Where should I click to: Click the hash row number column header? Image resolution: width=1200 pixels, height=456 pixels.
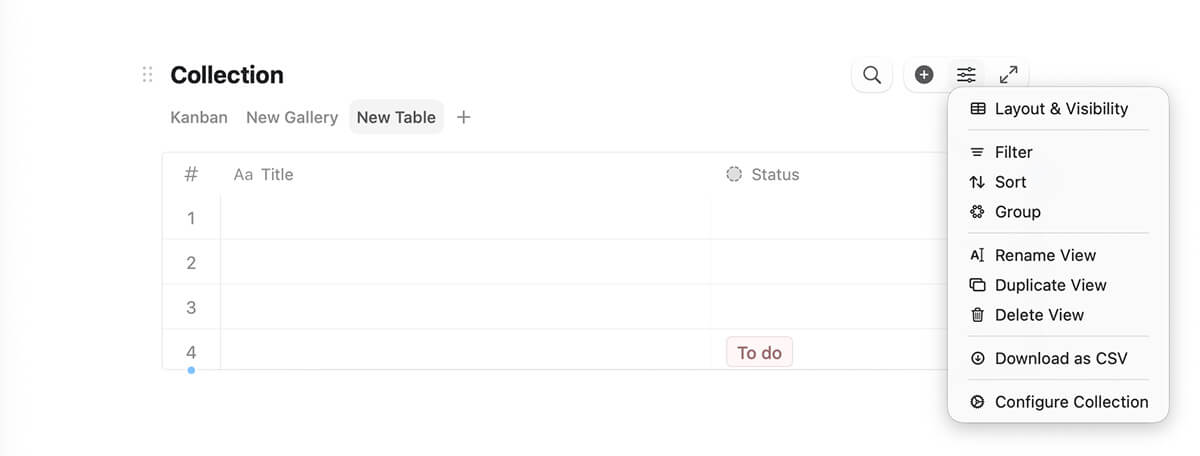[x=191, y=174]
